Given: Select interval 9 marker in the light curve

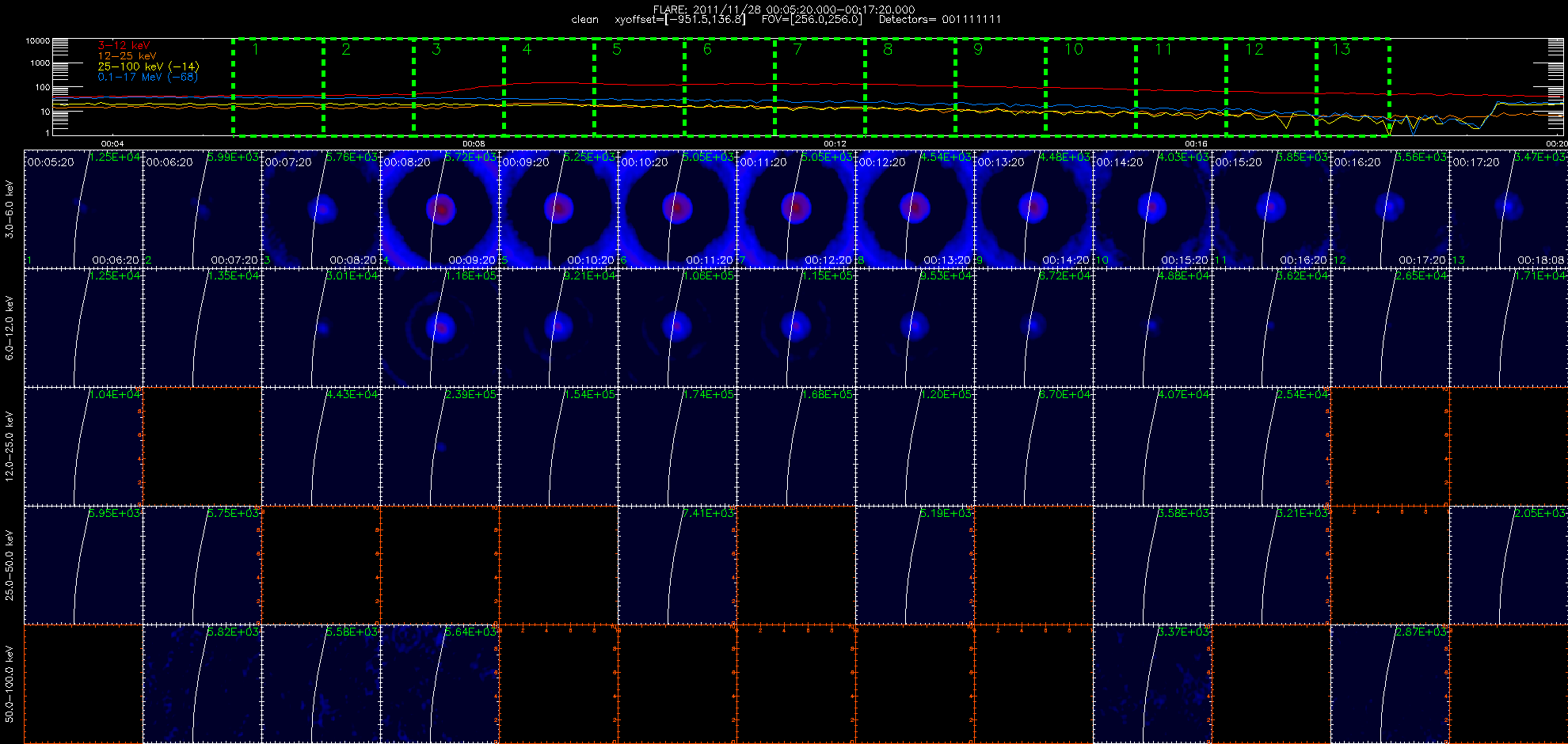Looking at the screenshot, I should [x=978, y=49].
